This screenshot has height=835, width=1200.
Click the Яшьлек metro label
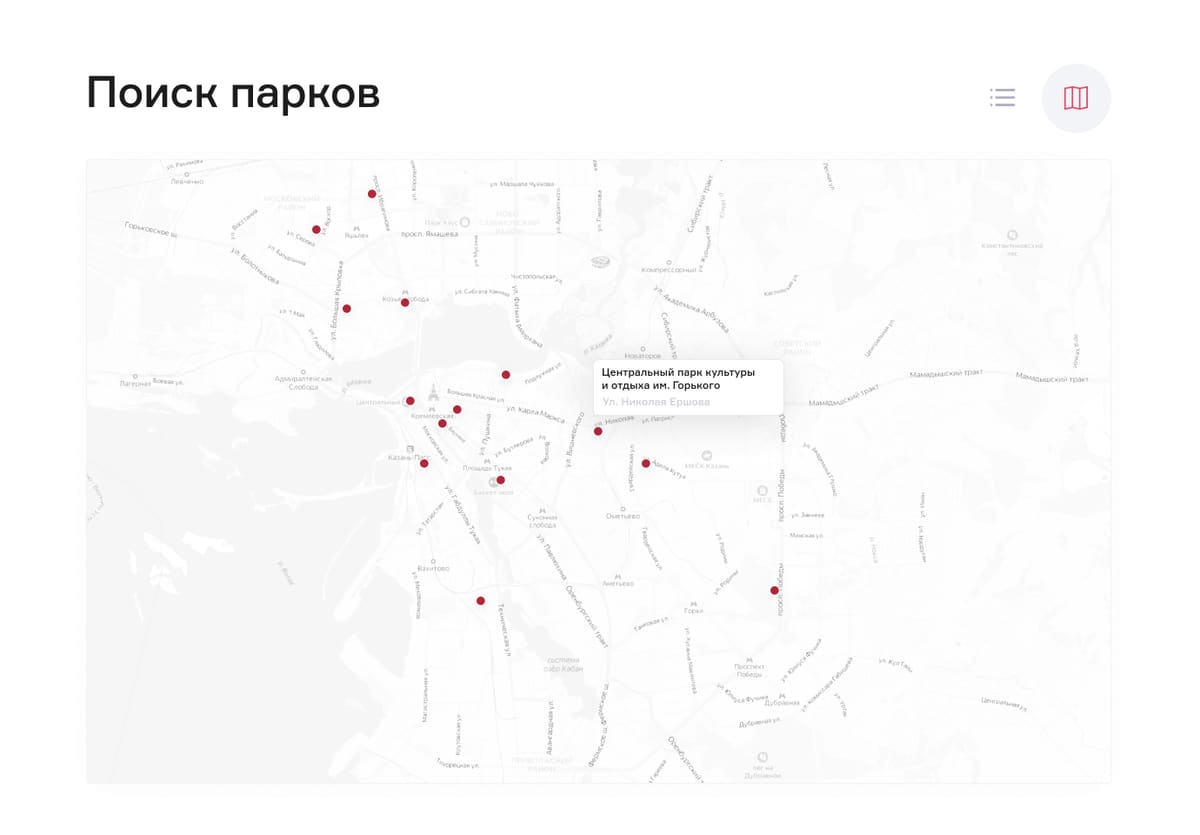coord(357,236)
